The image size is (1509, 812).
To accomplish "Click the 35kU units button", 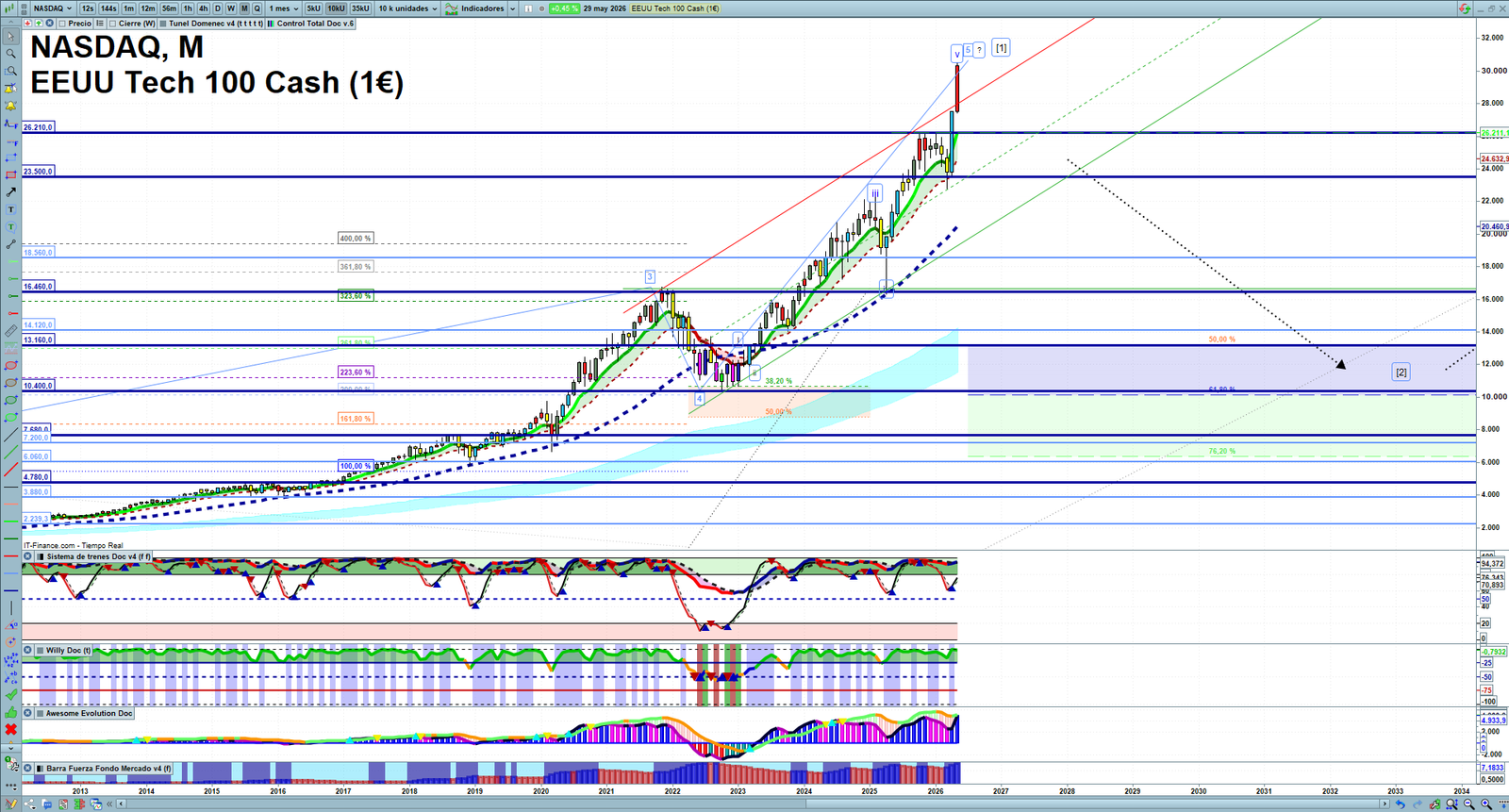I will click(360, 8).
